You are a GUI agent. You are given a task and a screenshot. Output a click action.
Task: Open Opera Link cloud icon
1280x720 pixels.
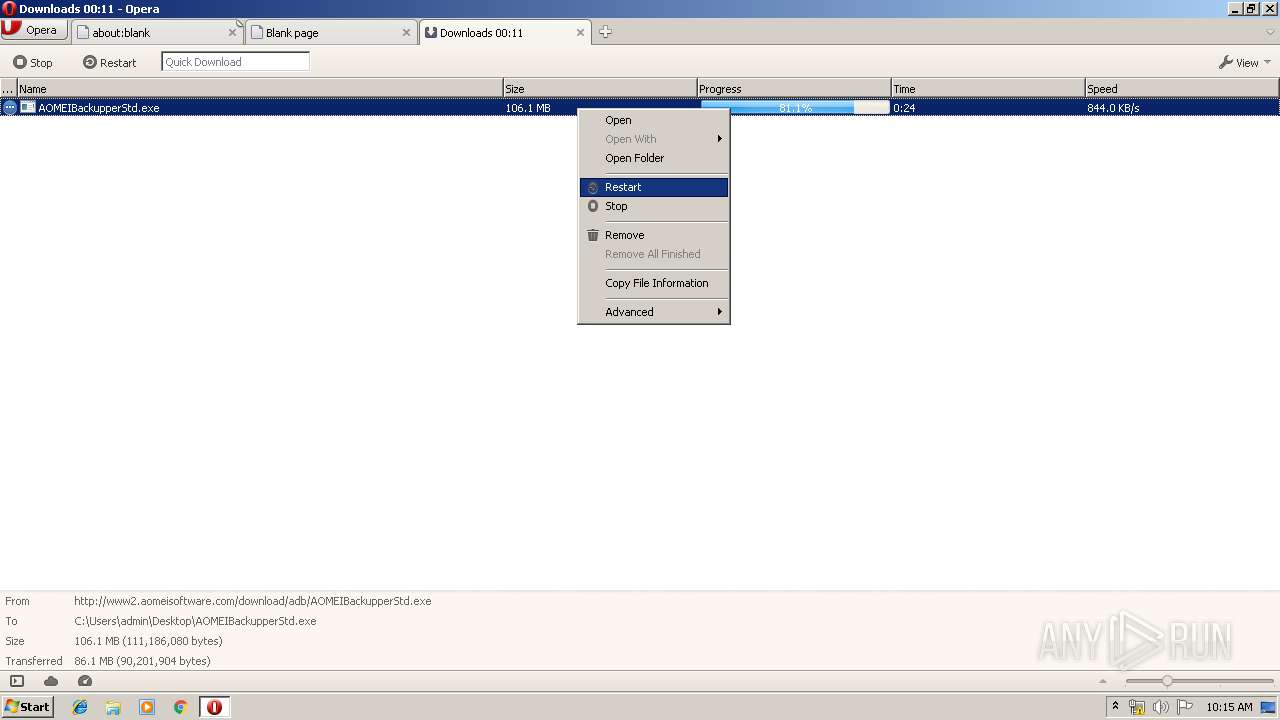click(51, 681)
